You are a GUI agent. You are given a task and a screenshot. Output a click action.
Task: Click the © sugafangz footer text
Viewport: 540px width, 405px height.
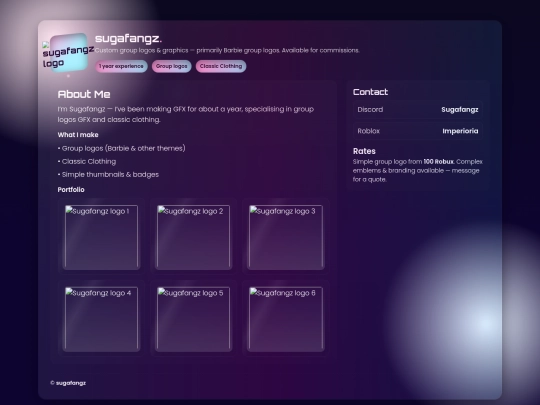[x=68, y=383]
